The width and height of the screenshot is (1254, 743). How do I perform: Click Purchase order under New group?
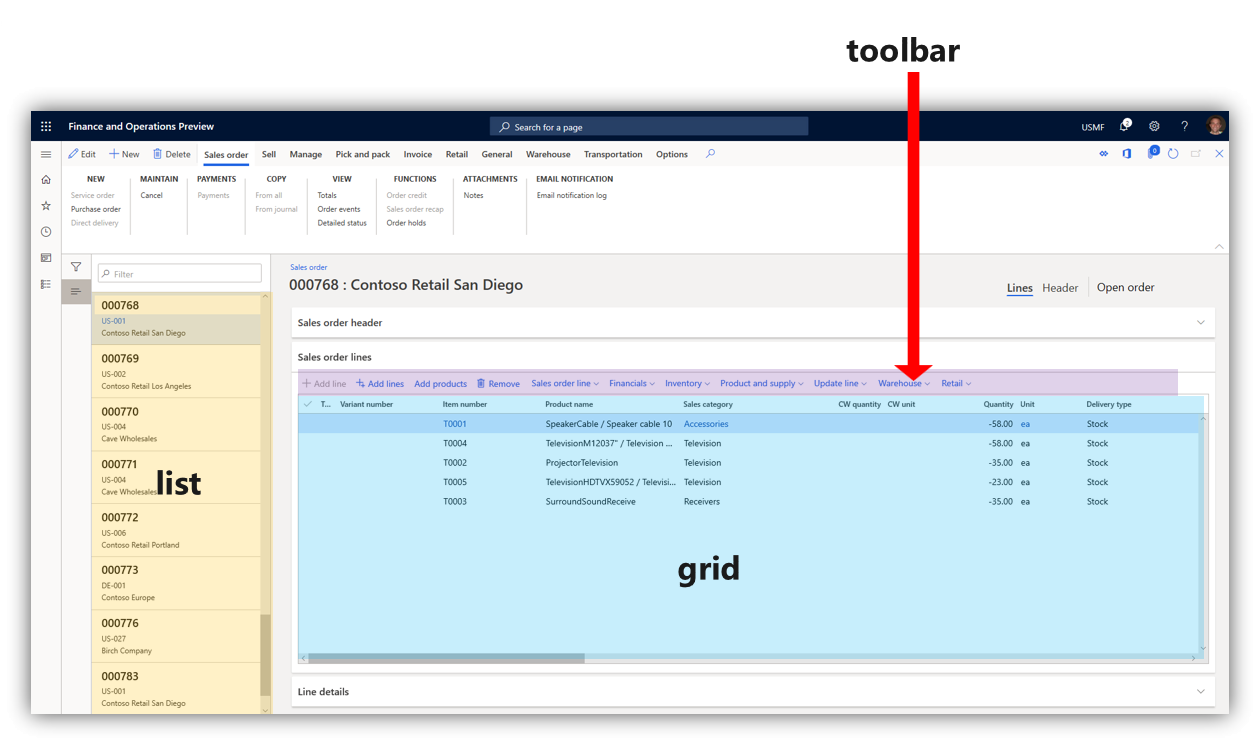[96, 209]
